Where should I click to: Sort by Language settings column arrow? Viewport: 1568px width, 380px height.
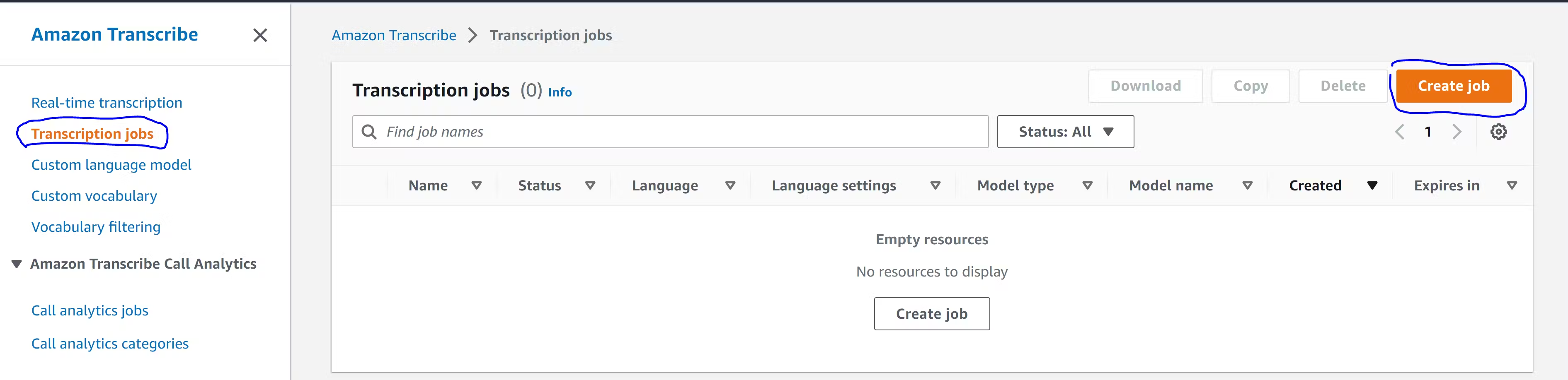935,185
